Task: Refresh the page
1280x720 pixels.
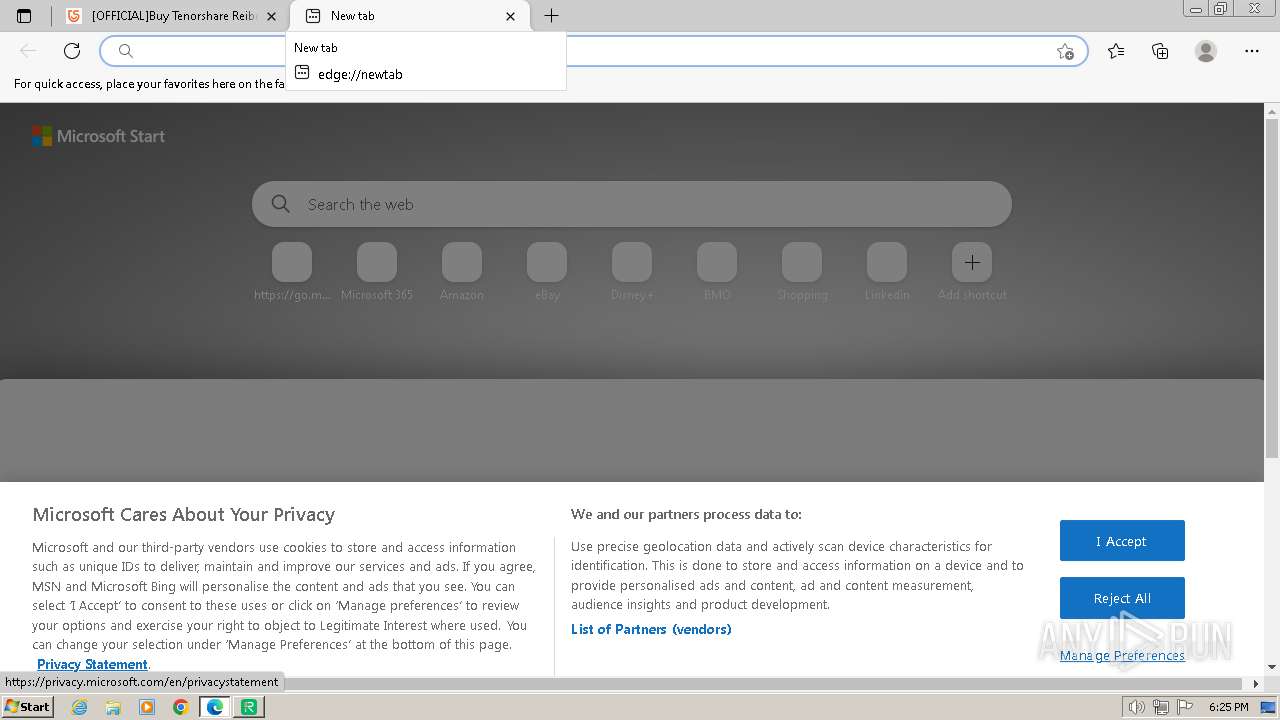Action: 72,51
